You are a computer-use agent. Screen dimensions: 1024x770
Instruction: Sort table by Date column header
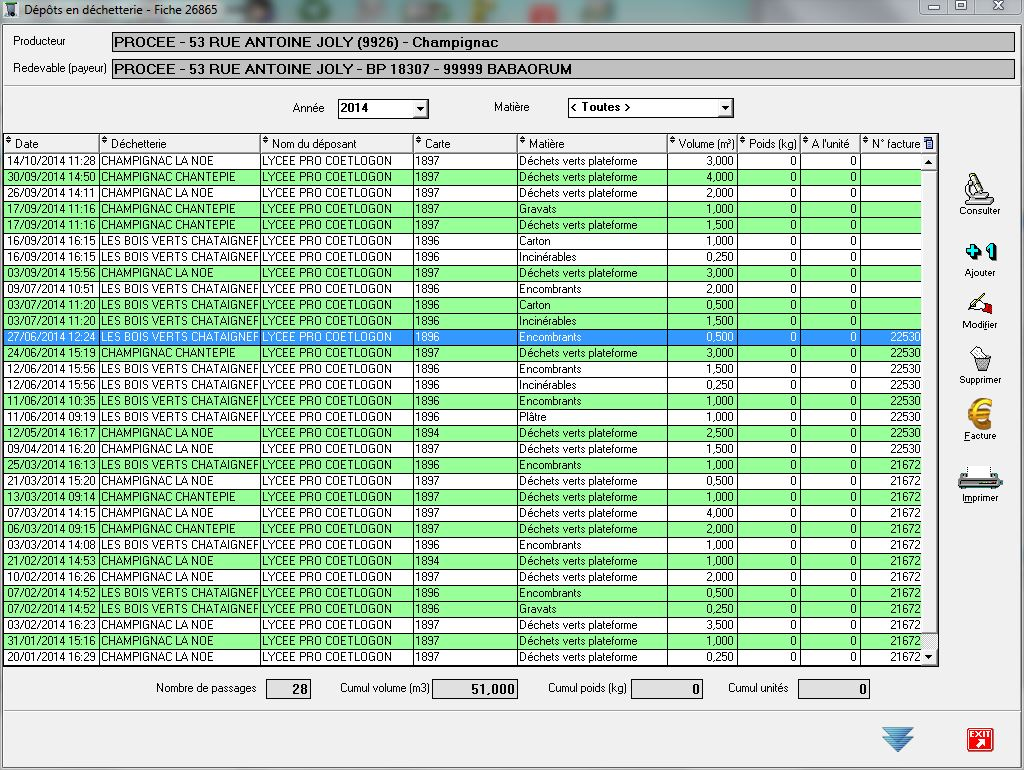[50, 144]
